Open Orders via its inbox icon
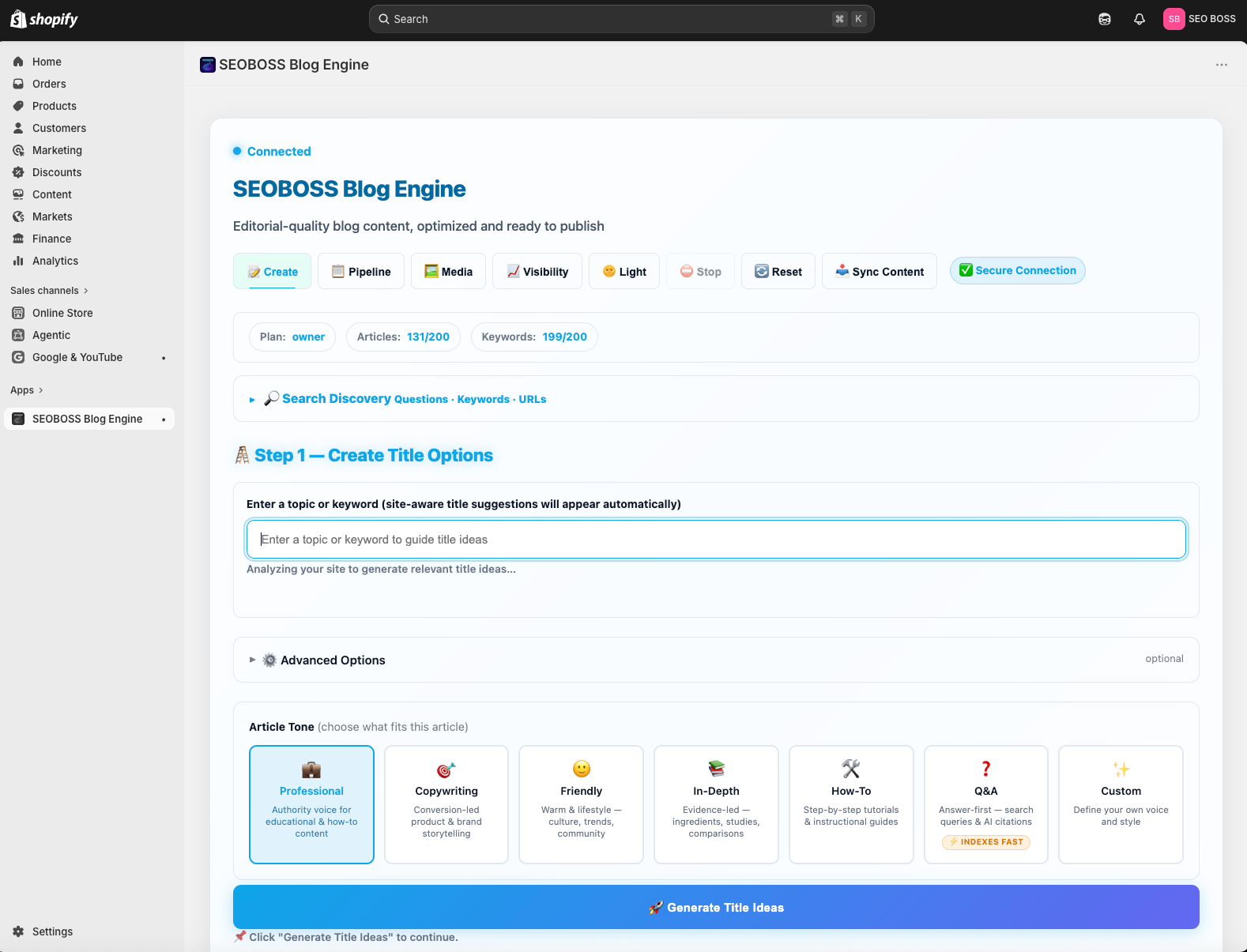The width and height of the screenshot is (1247, 952). click(x=18, y=84)
